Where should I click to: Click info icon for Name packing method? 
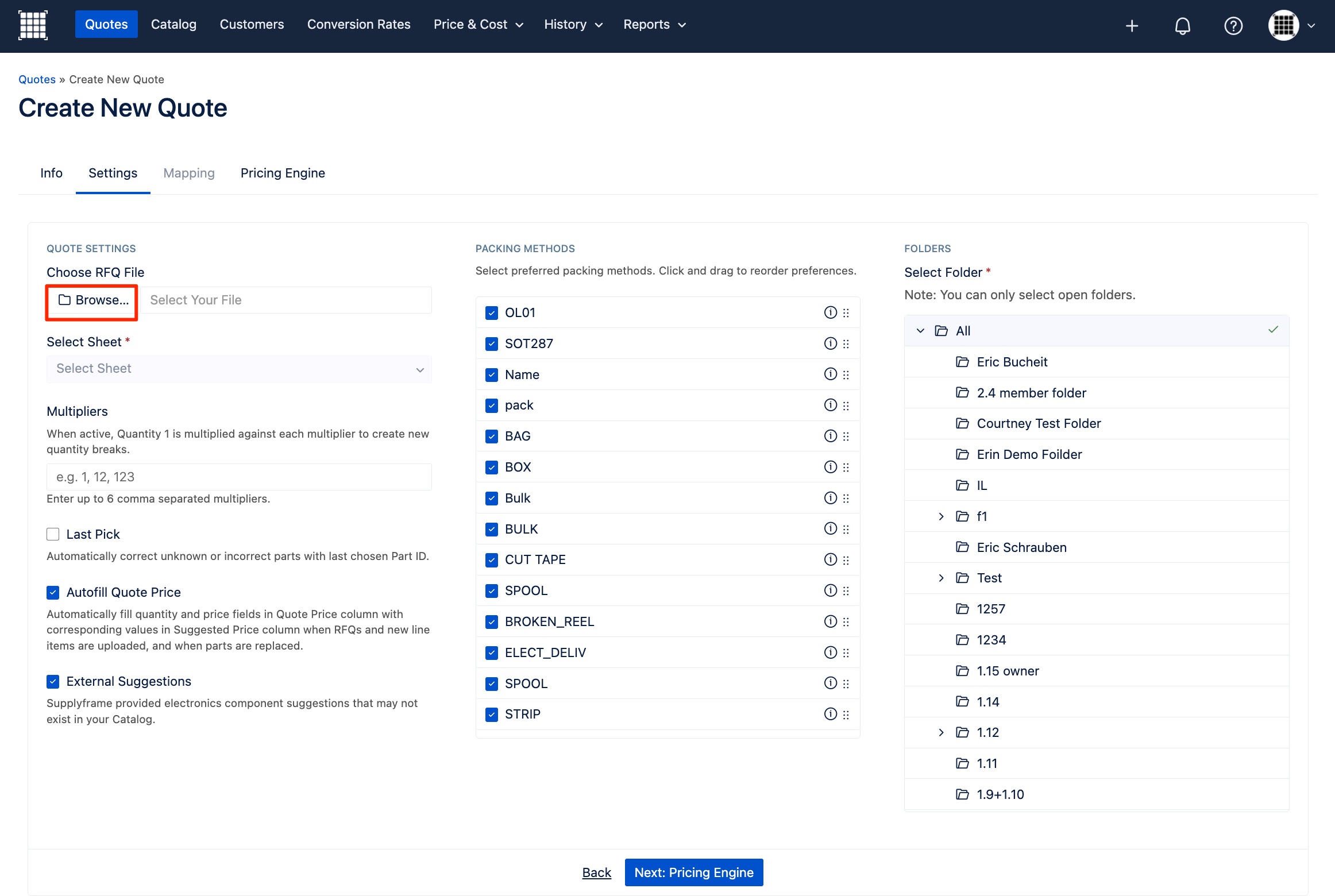[830, 374]
